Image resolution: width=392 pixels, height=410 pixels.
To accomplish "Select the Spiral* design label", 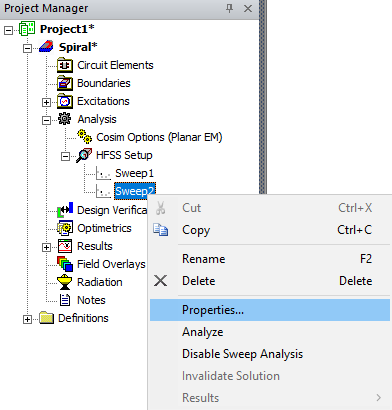I will (78, 47).
